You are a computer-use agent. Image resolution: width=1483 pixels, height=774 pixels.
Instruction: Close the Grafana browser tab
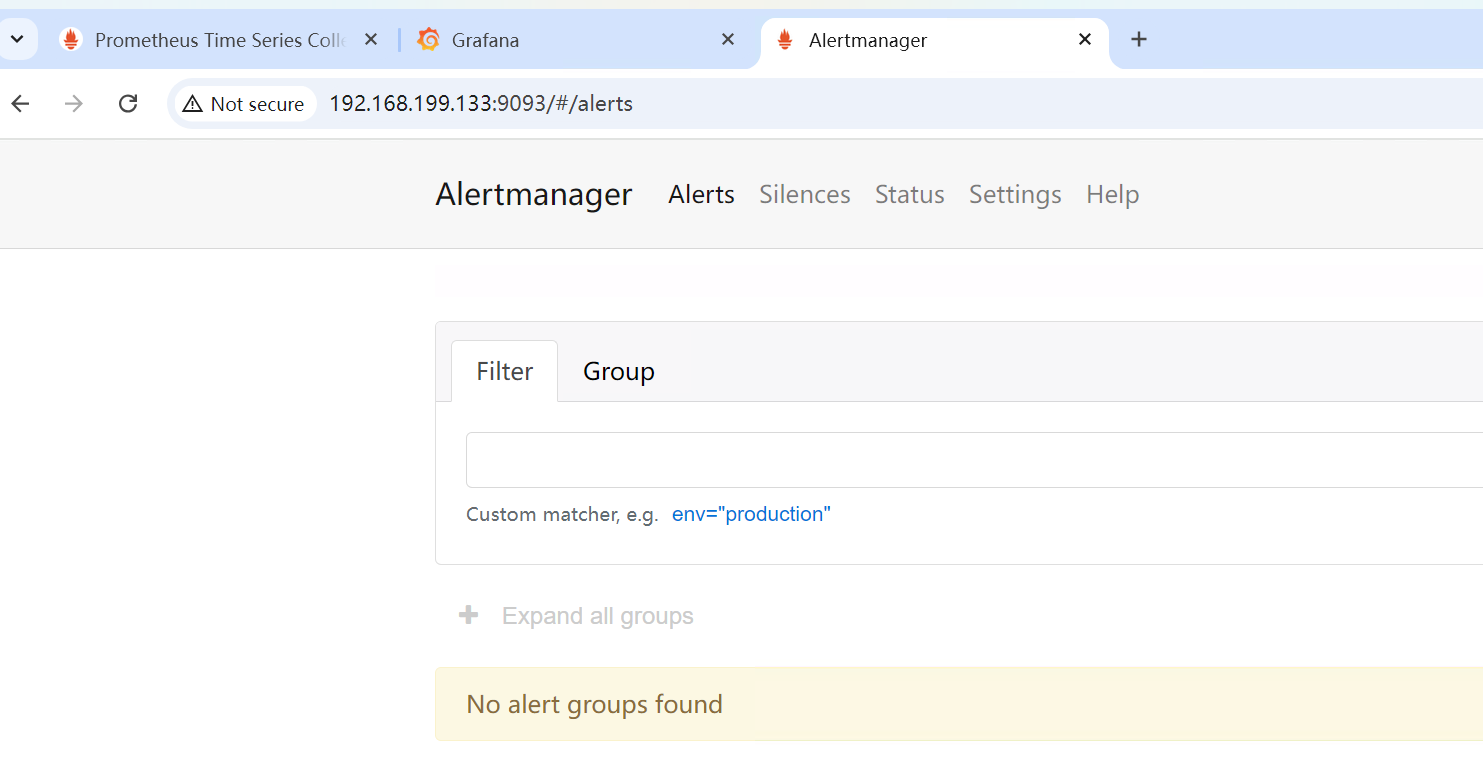click(728, 40)
